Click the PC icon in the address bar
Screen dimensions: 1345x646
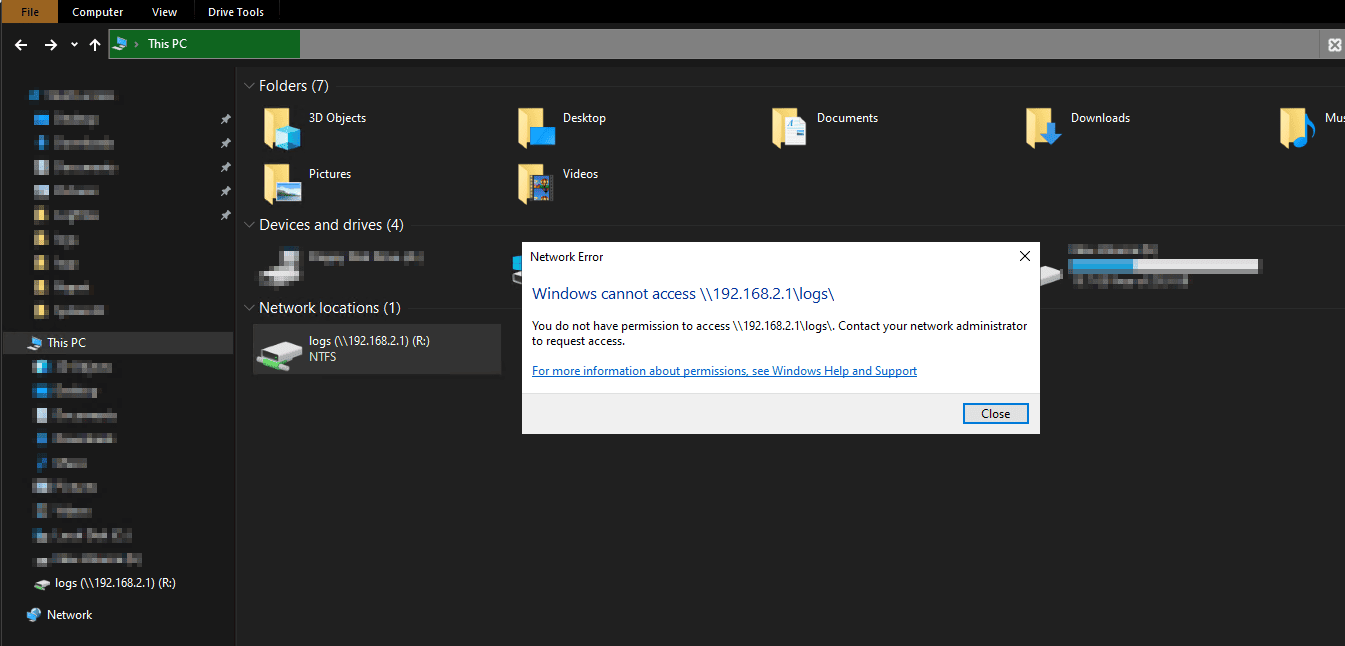pos(120,44)
